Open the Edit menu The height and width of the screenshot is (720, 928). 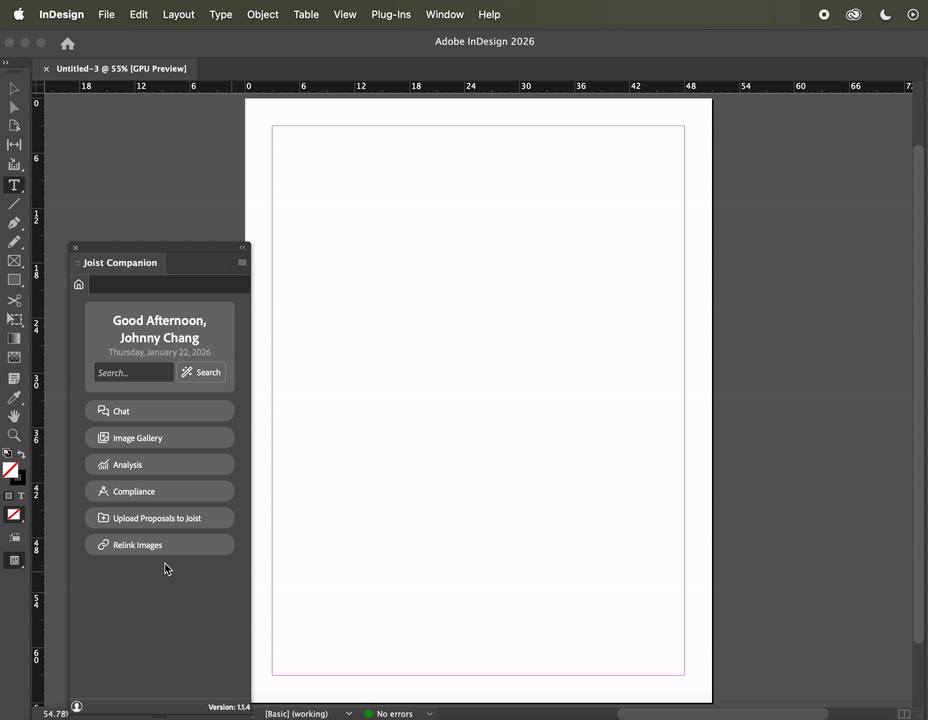(139, 15)
